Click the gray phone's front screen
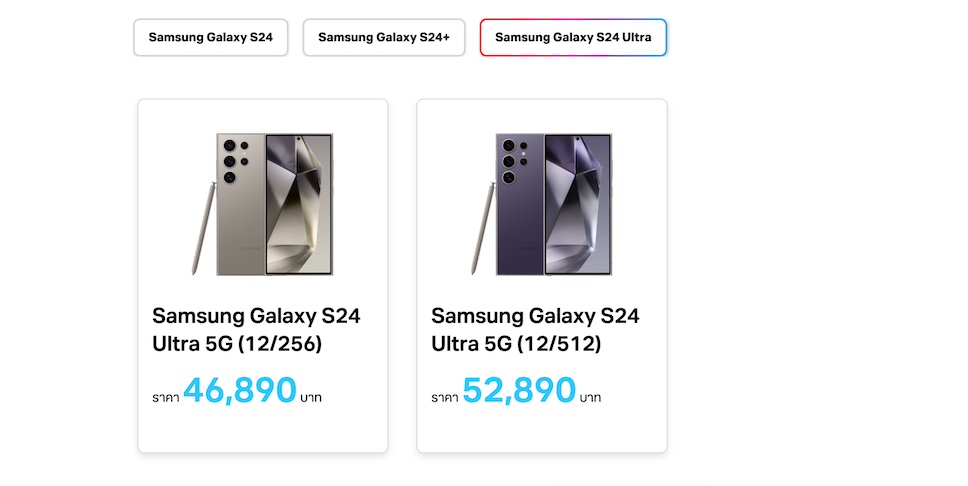Screen dimensions: 968x486 tap(298, 204)
